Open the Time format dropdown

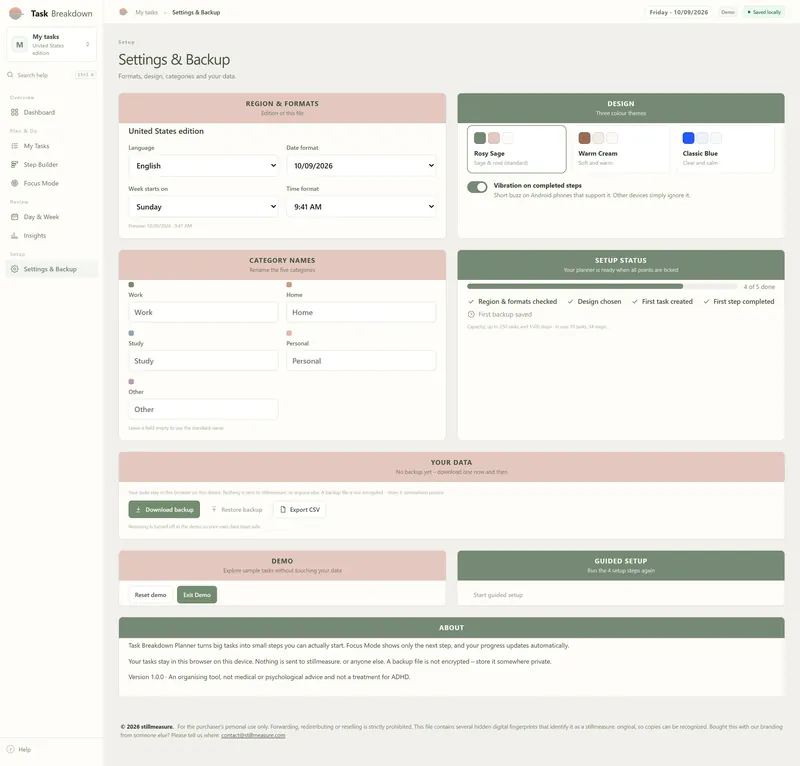tap(361, 207)
